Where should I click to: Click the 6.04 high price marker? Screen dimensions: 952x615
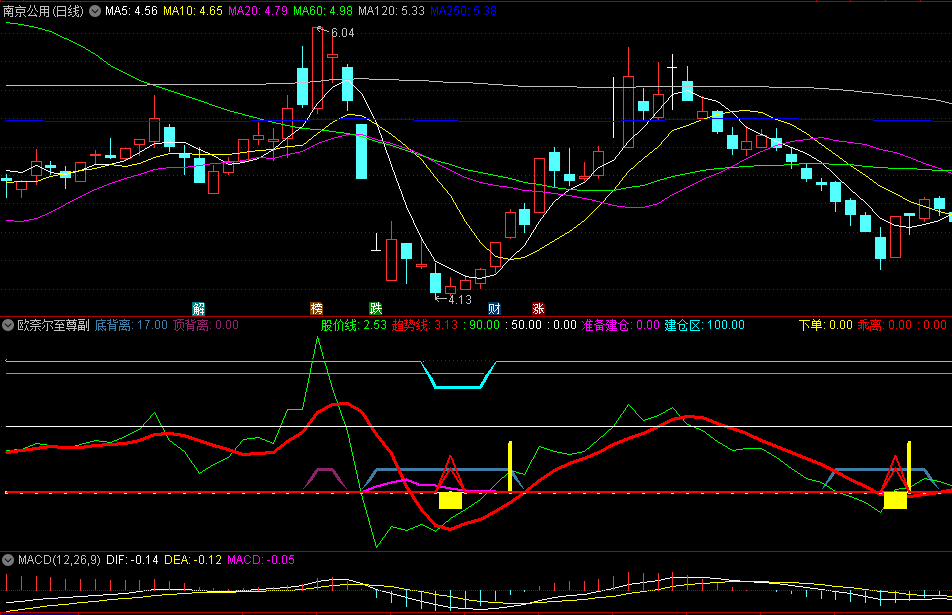(342, 33)
